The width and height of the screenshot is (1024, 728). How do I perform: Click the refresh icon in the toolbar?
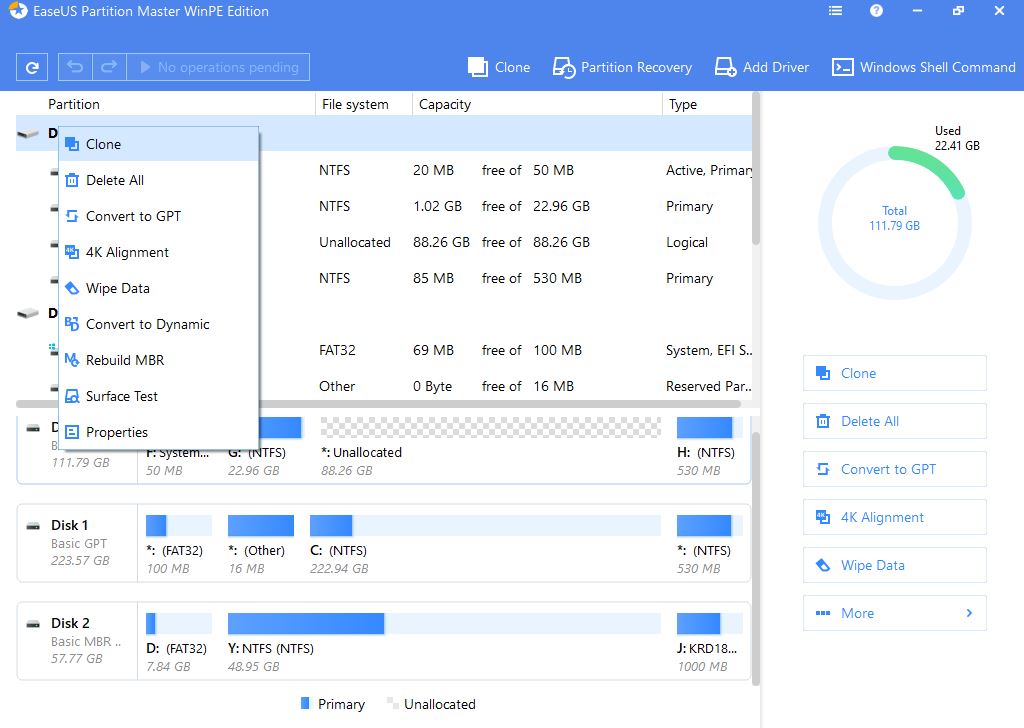click(32, 68)
